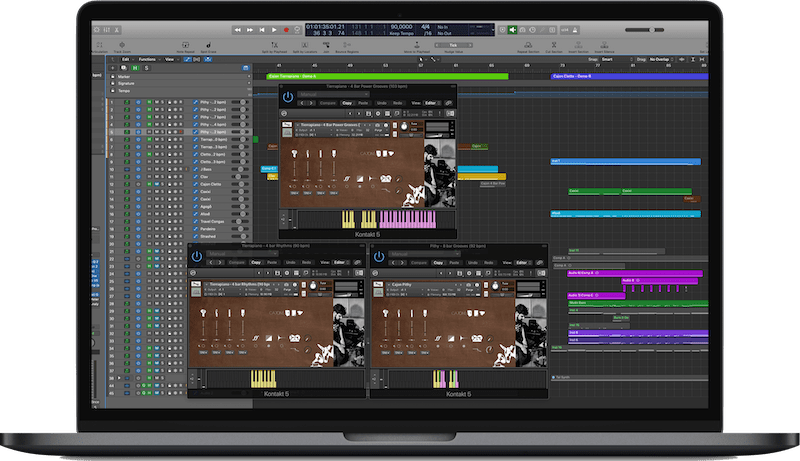
Task: Click Copy in the top plugin window
Action: tap(347, 103)
